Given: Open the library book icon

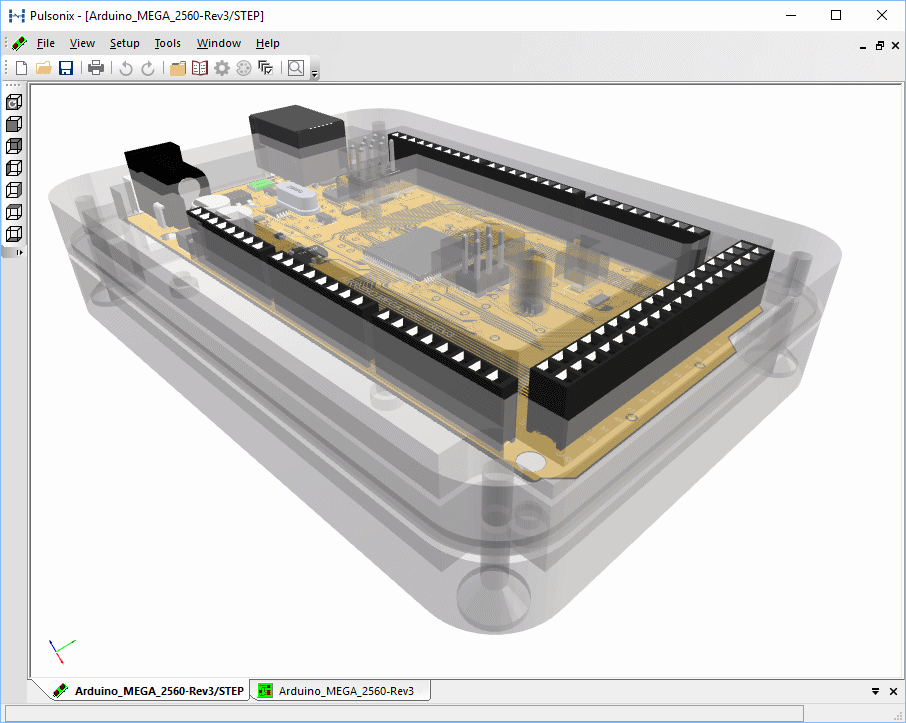Looking at the screenshot, I should coord(200,68).
